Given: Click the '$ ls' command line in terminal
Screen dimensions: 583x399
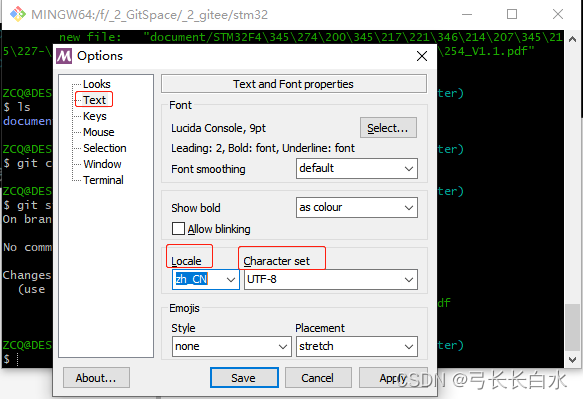Looking at the screenshot, I should pyautogui.click(x=17, y=107).
